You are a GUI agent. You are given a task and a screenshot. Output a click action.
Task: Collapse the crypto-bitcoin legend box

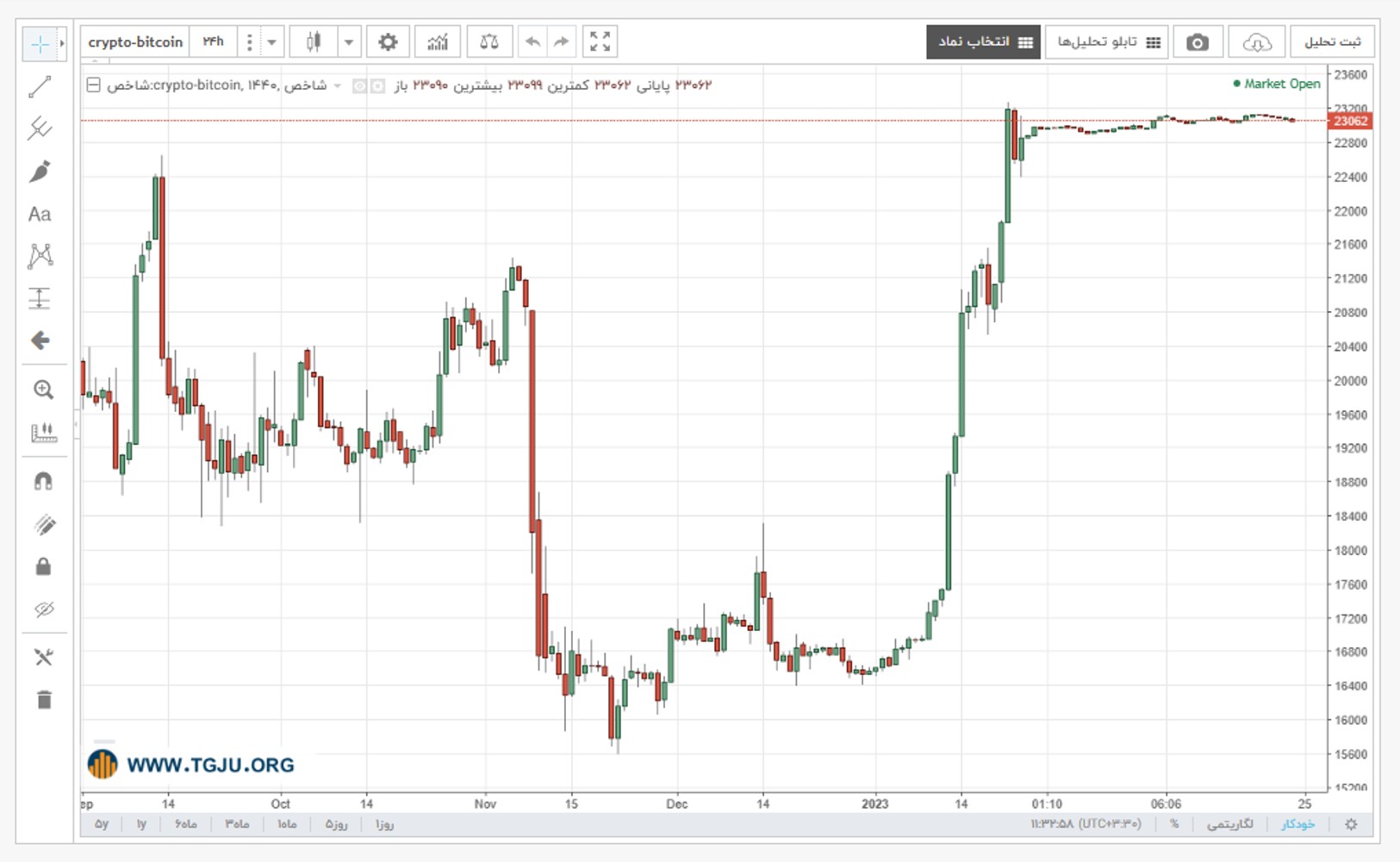[x=93, y=84]
